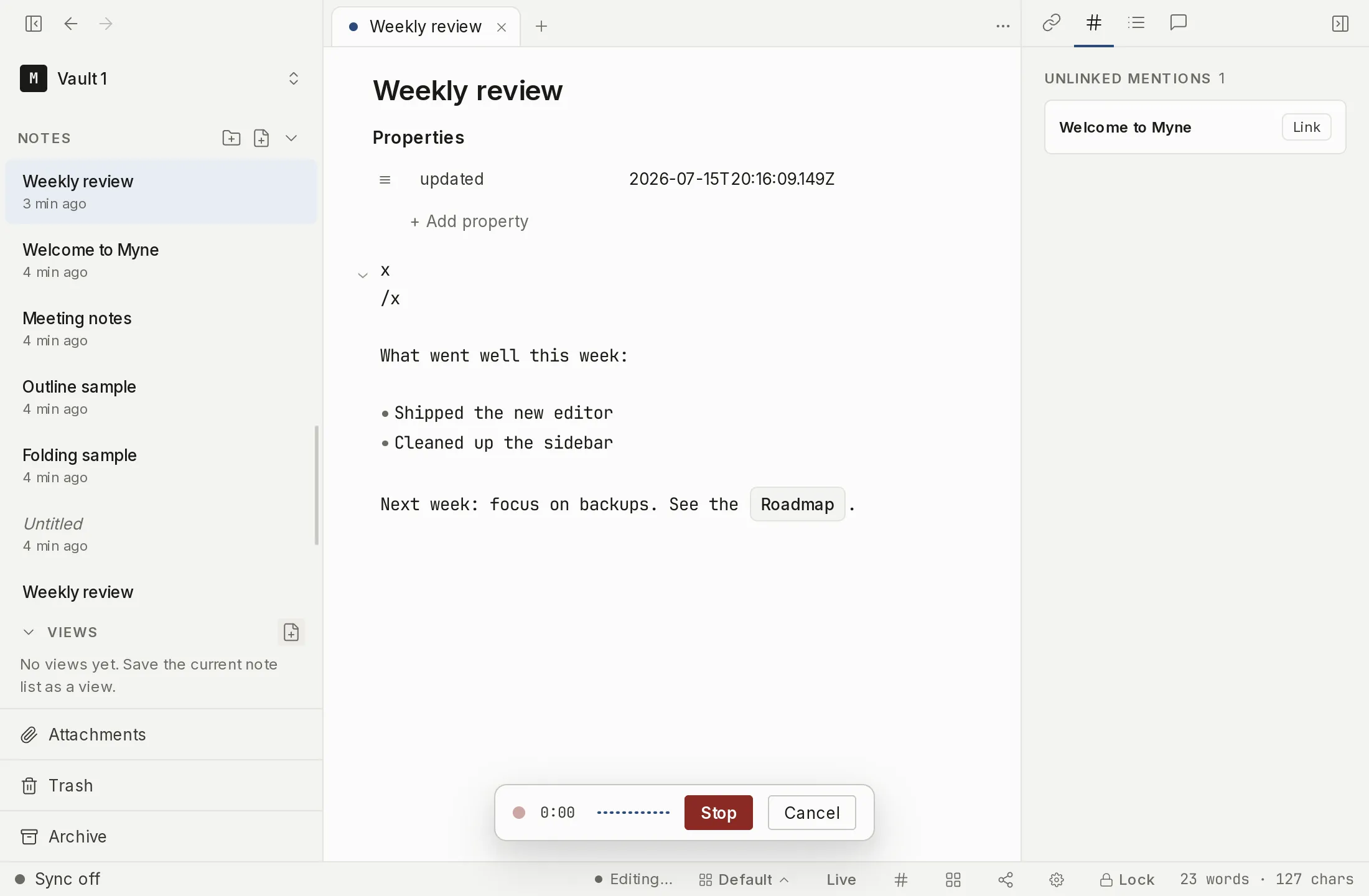Go forward with the right arrow
The image size is (1369, 896).
coord(106,24)
